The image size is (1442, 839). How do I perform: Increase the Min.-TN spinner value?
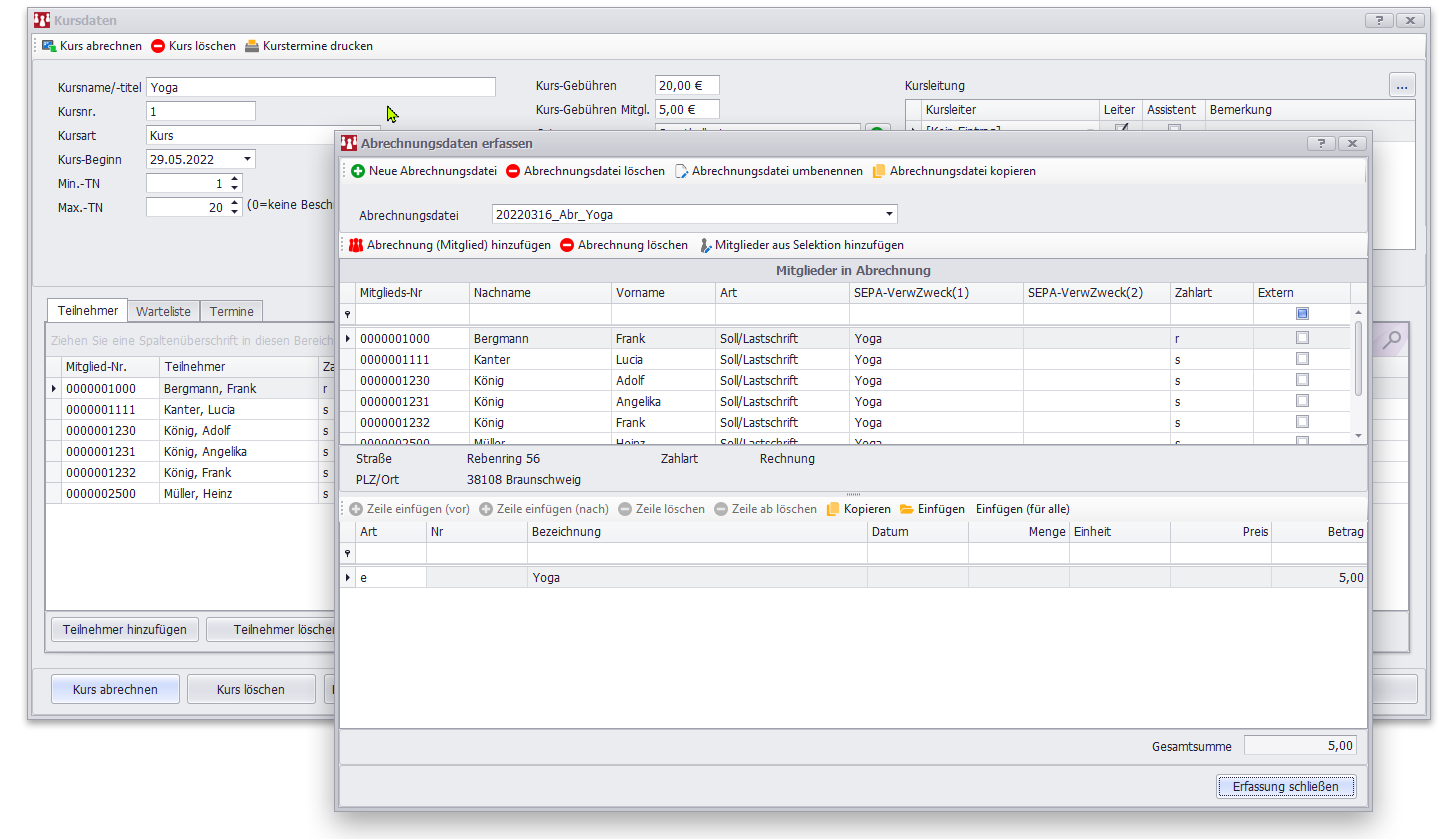(x=235, y=179)
